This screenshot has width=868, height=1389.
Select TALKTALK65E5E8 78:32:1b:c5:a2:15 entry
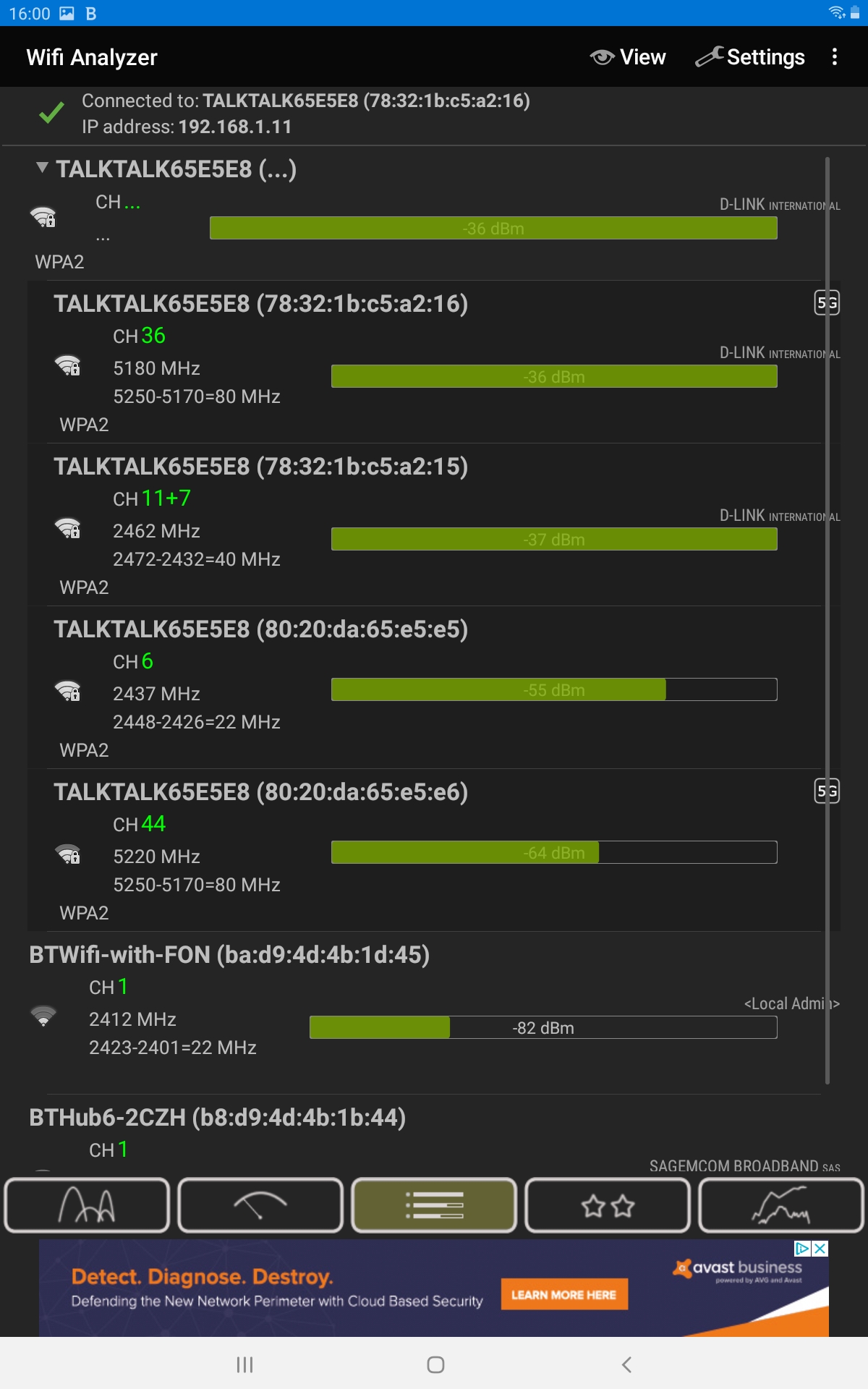(x=260, y=467)
